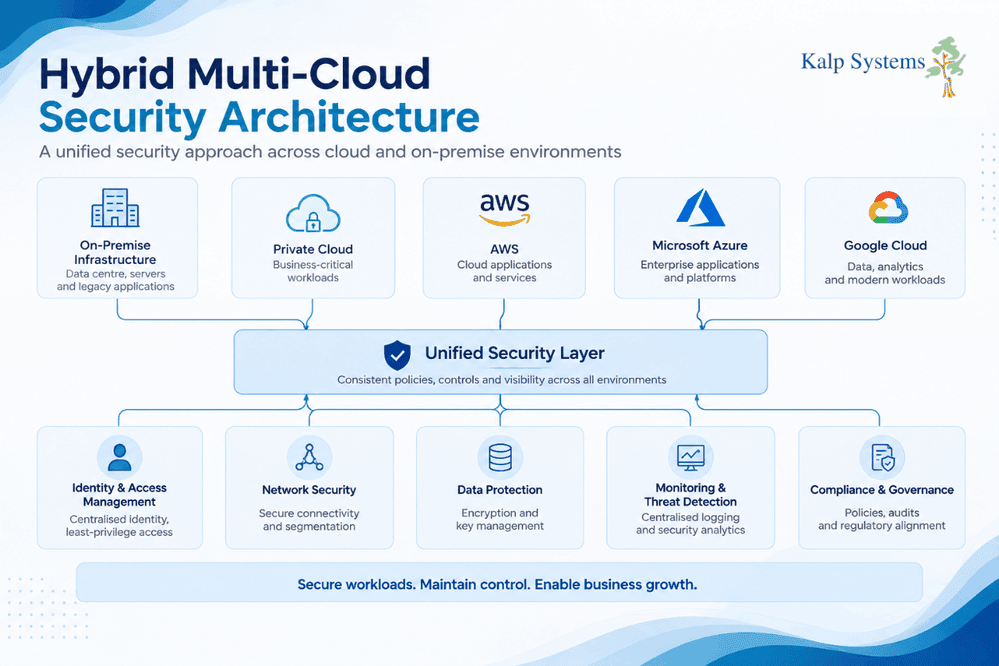Click the Identity & Access Management person icon
The width and height of the screenshot is (999, 666).
pos(120,457)
